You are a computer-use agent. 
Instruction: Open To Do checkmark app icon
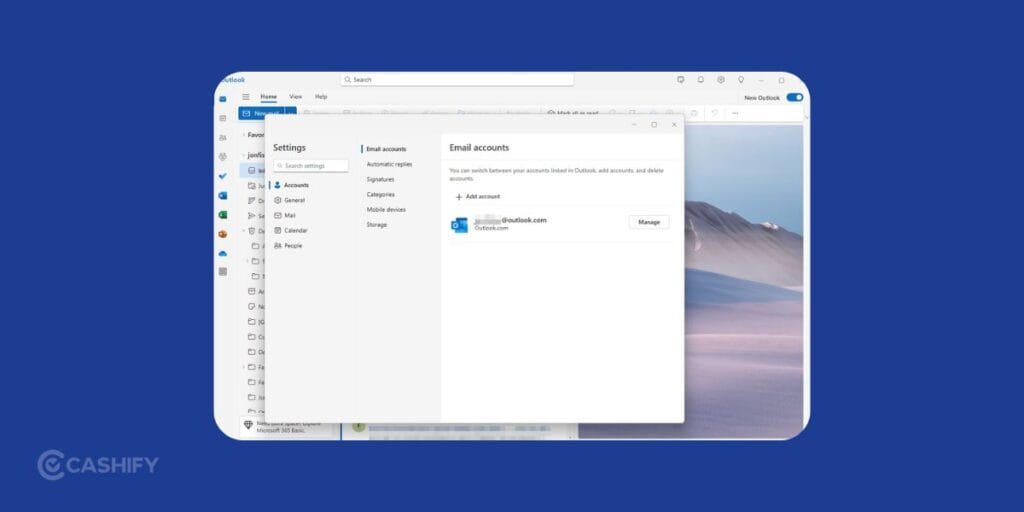[x=223, y=176]
